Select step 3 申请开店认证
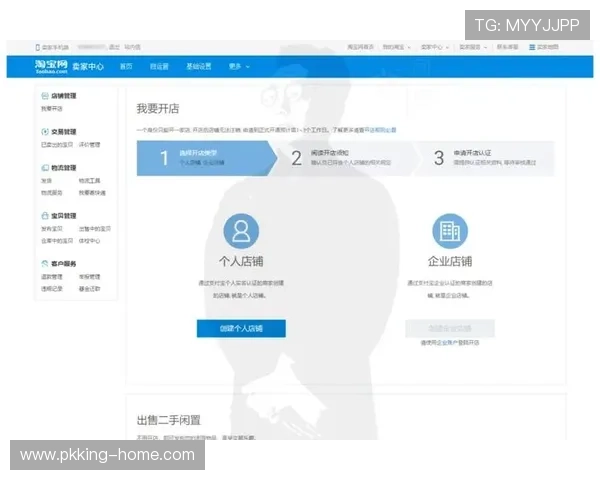 (x=485, y=158)
